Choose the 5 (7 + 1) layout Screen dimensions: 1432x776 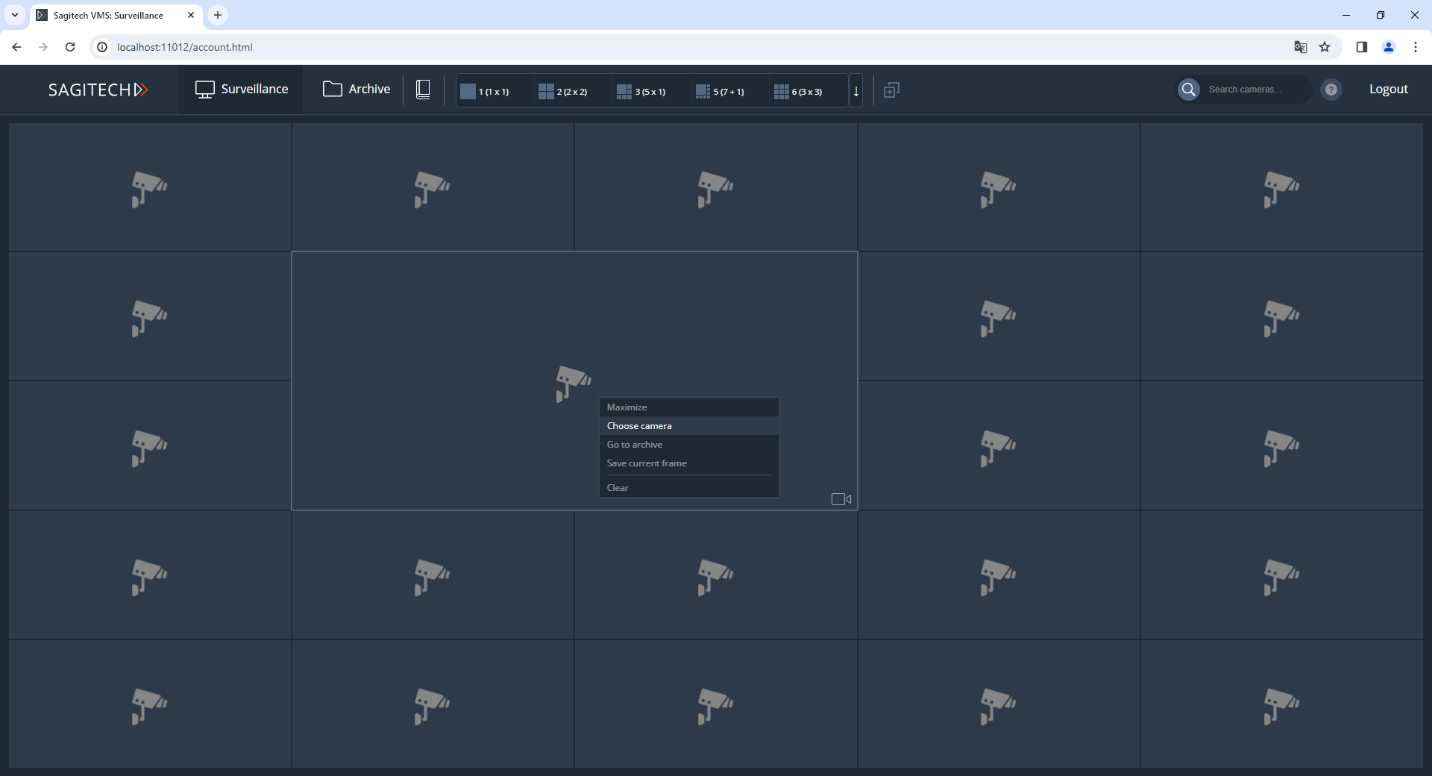tap(720, 91)
